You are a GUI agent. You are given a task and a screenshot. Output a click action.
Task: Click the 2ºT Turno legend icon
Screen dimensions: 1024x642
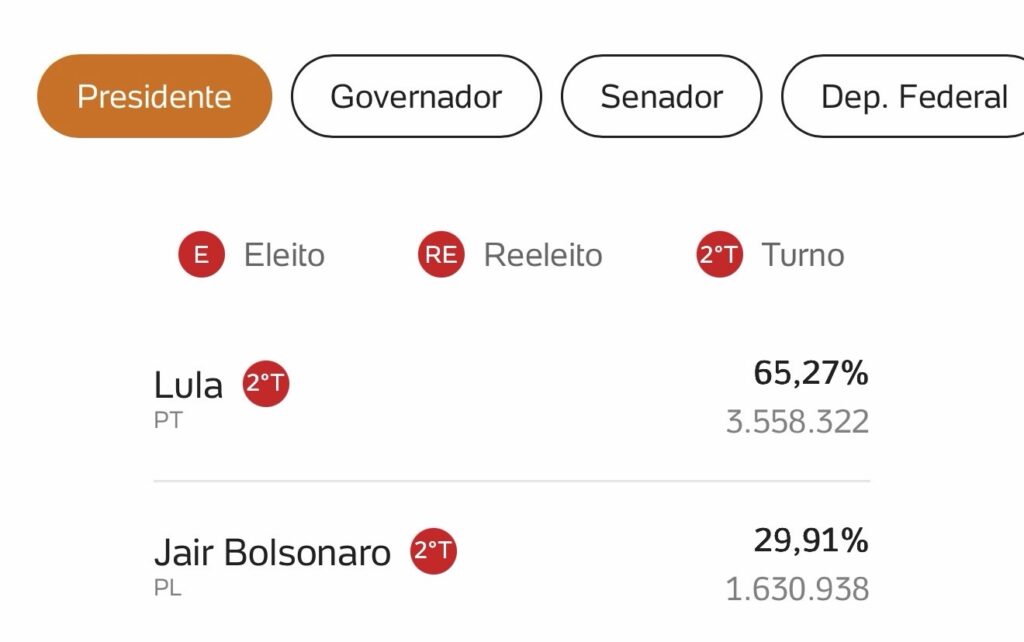(x=720, y=255)
